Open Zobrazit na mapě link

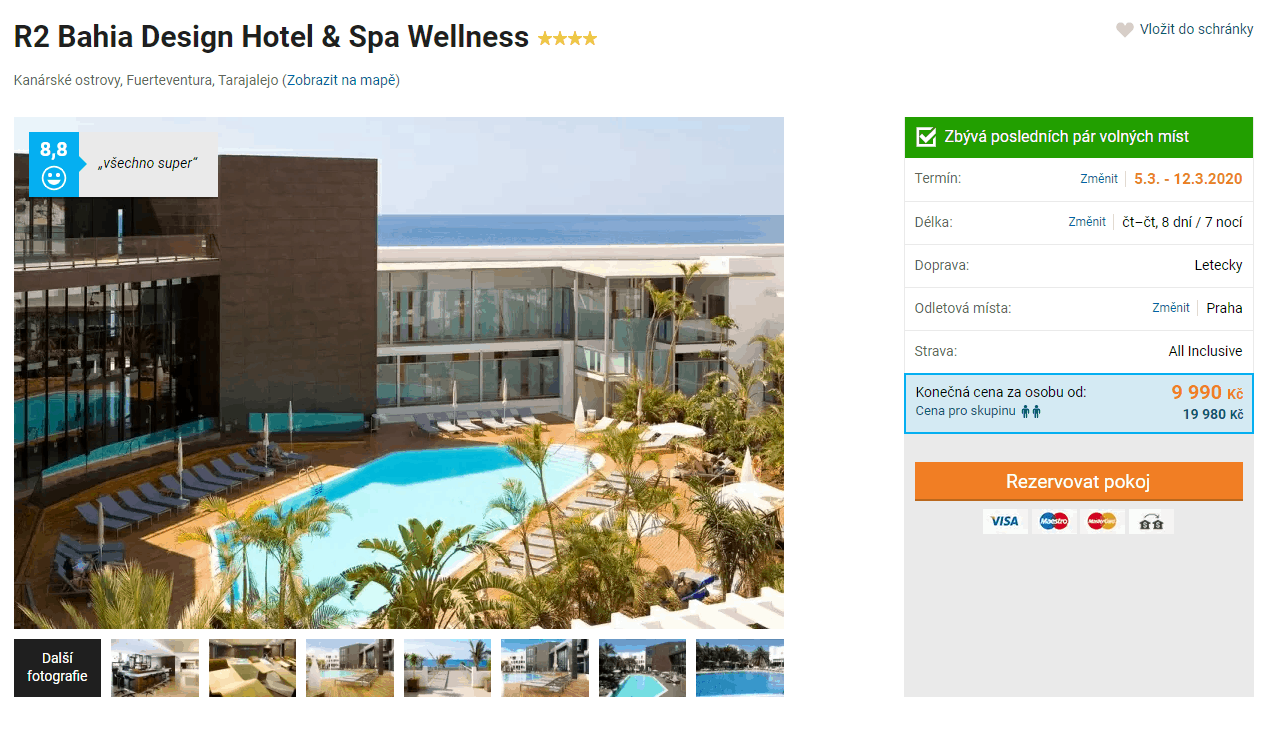pos(341,80)
